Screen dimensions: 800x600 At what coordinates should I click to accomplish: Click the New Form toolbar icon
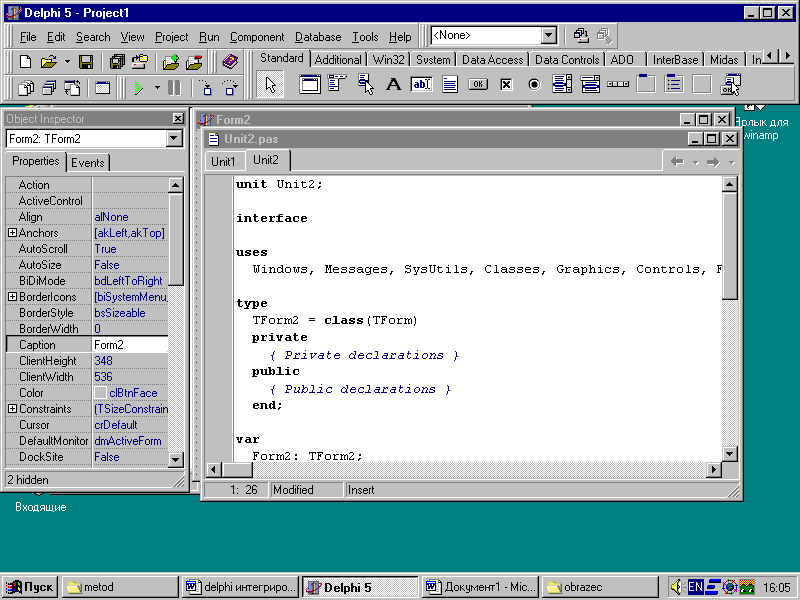click(103, 88)
